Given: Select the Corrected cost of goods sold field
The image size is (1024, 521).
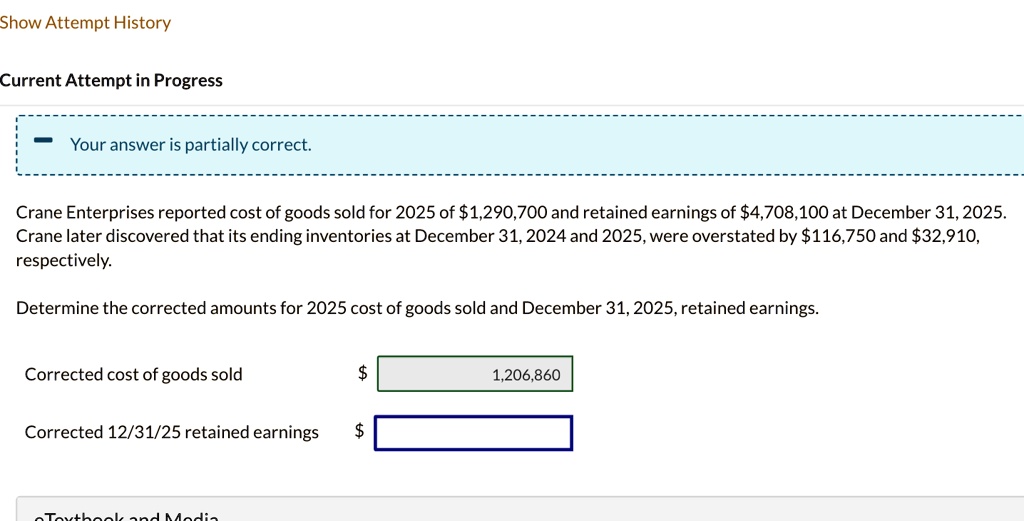Looking at the screenshot, I should tap(475, 374).
